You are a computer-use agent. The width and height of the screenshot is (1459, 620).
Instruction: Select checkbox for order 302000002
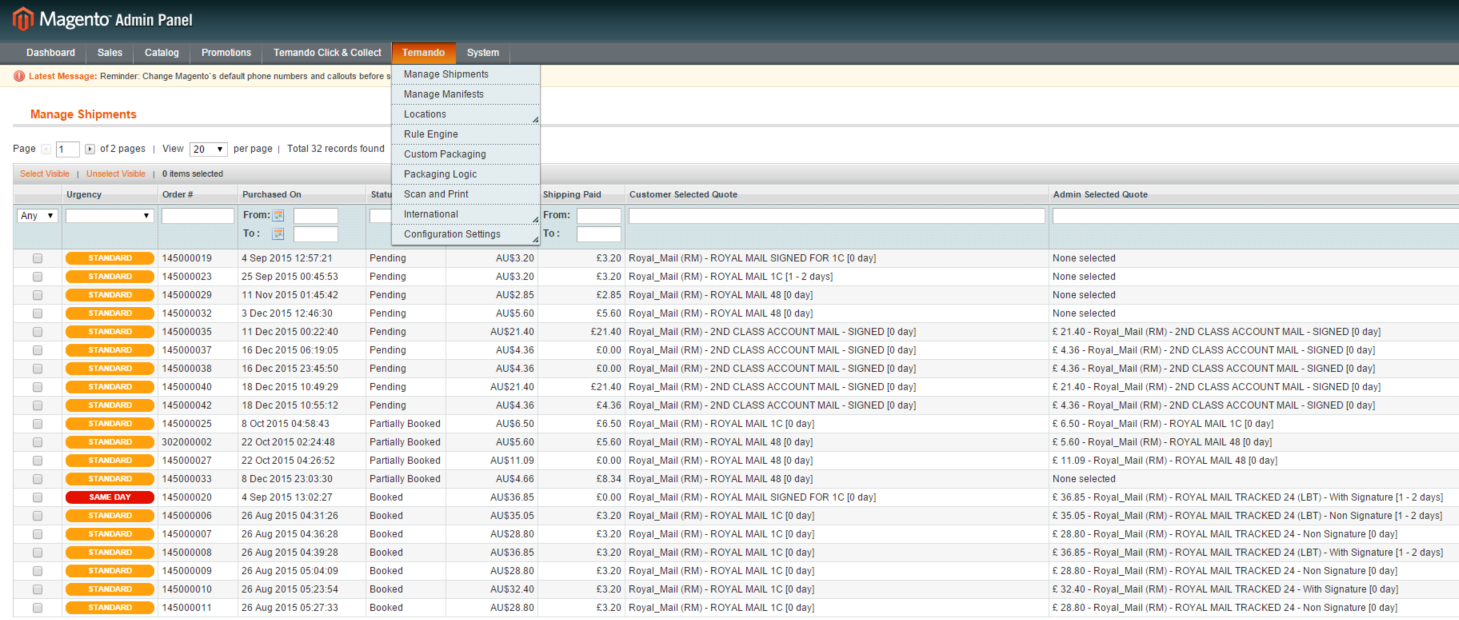[38, 442]
